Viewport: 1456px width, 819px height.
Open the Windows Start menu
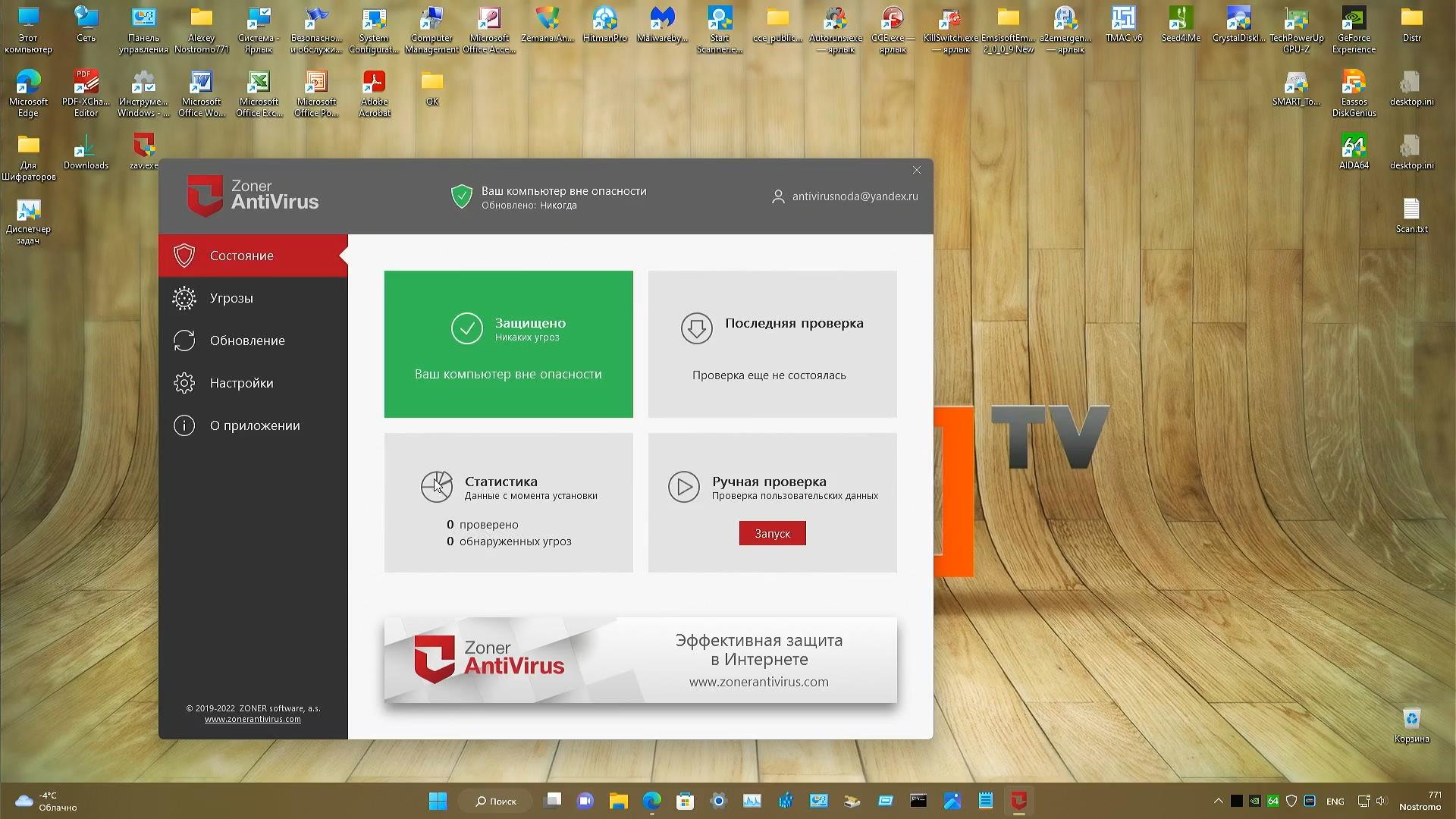pos(438,800)
